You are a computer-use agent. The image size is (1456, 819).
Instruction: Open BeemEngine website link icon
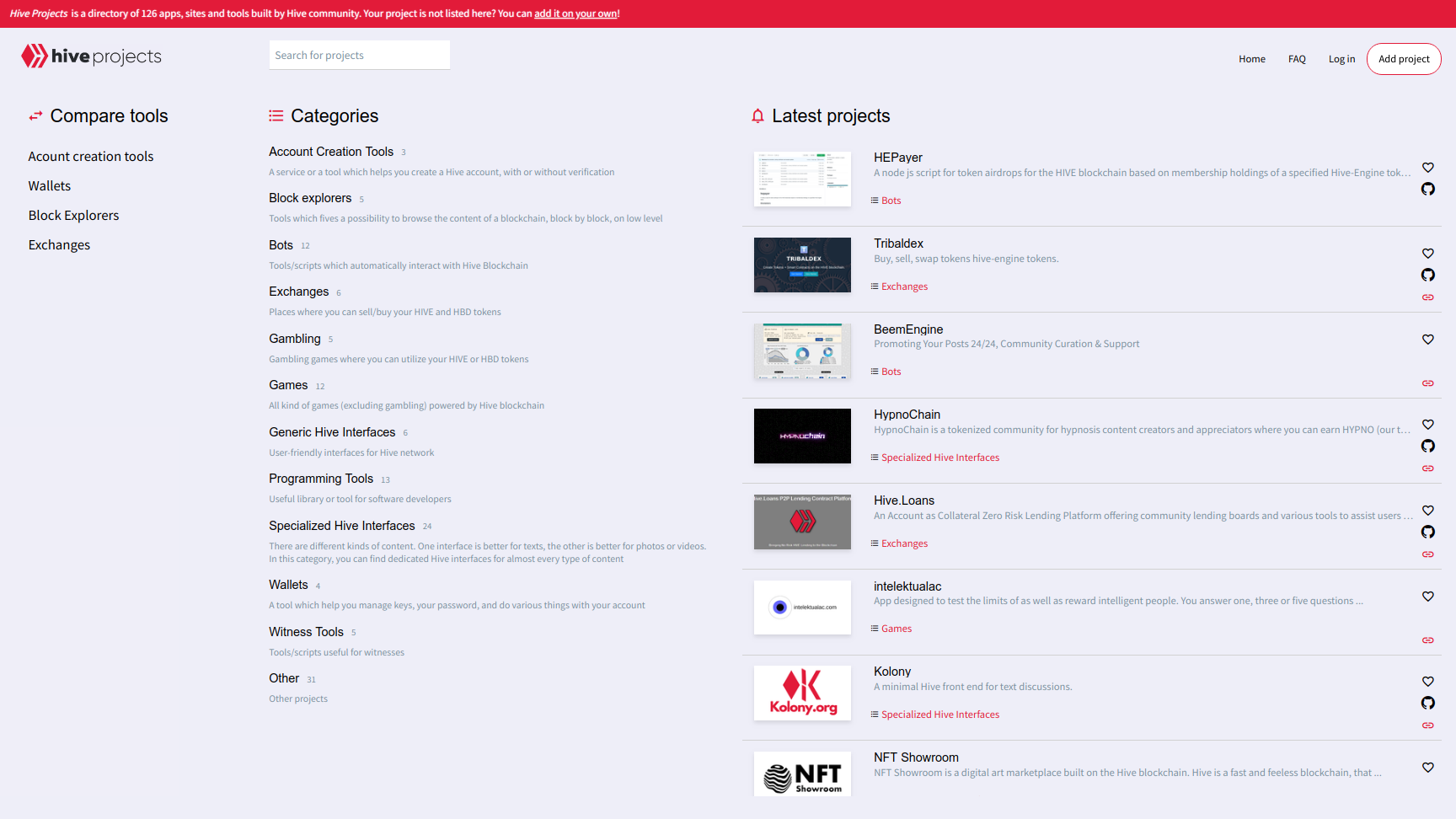pos(1428,383)
